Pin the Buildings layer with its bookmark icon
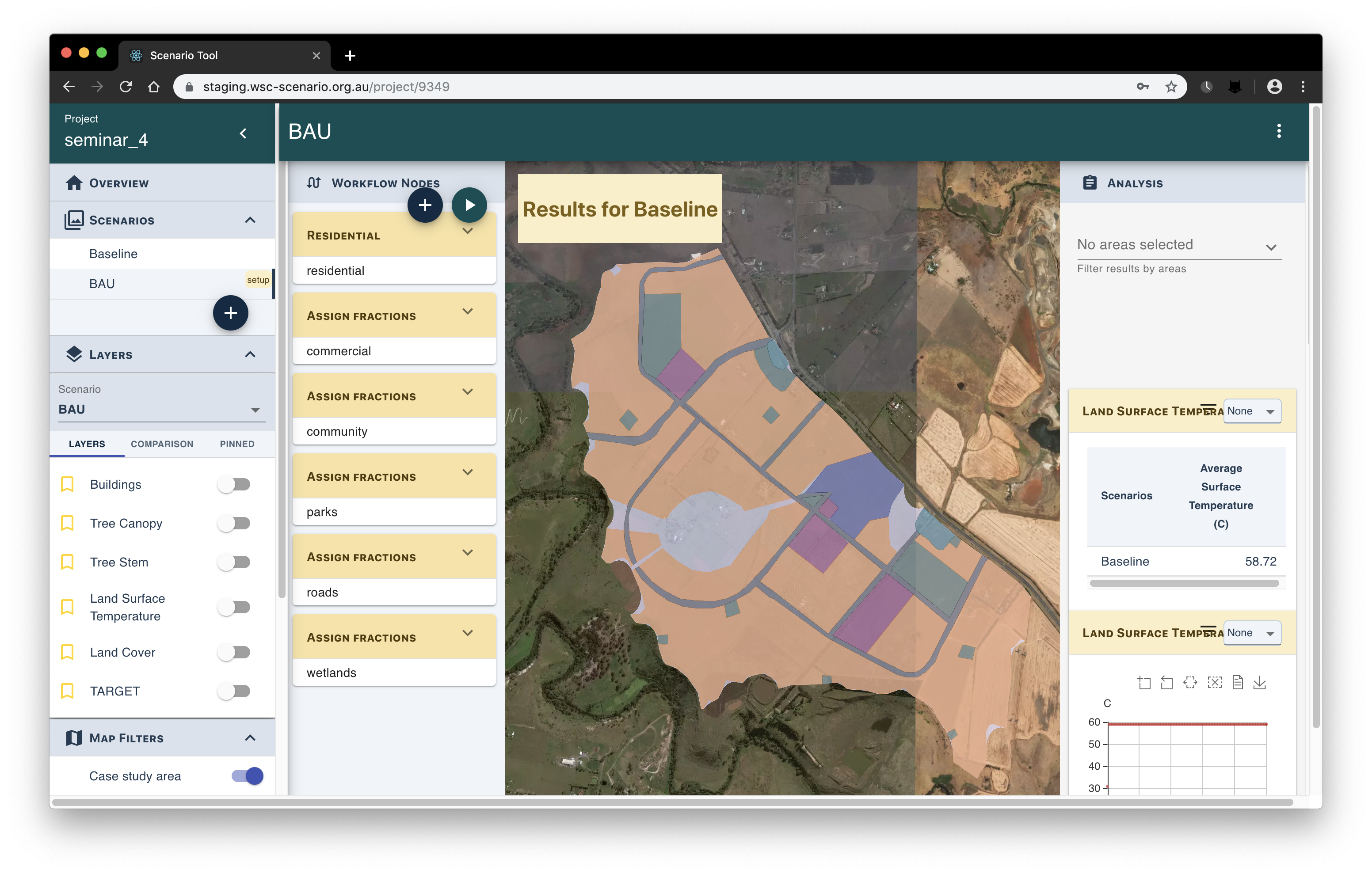The width and height of the screenshot is (1372, 874). click(67, 484)
